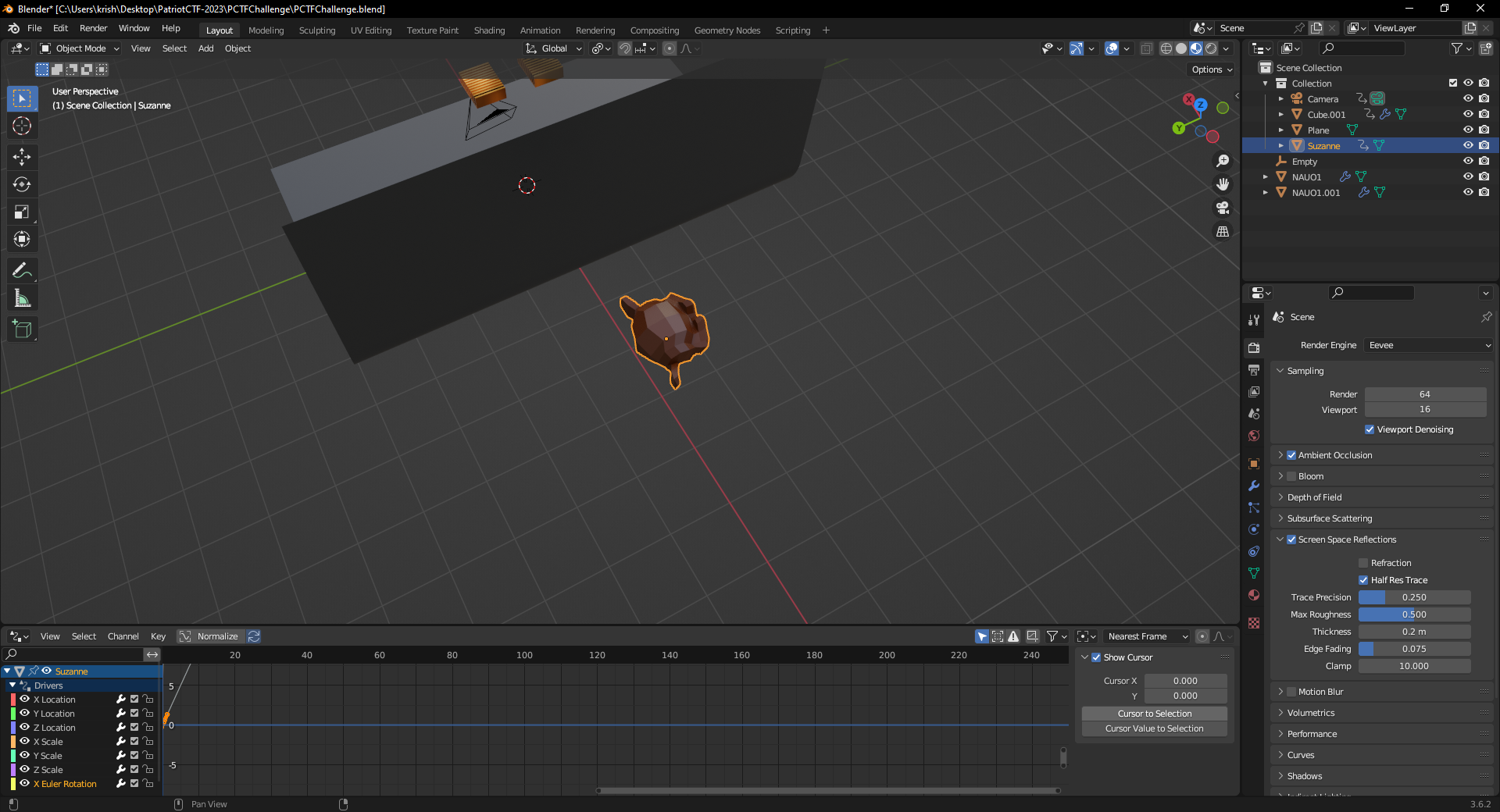This screenshot has width=1500, height=812.
Task: Enable the Refraction checkbox
Action: pyautogui.click(x=1363, y=563)
